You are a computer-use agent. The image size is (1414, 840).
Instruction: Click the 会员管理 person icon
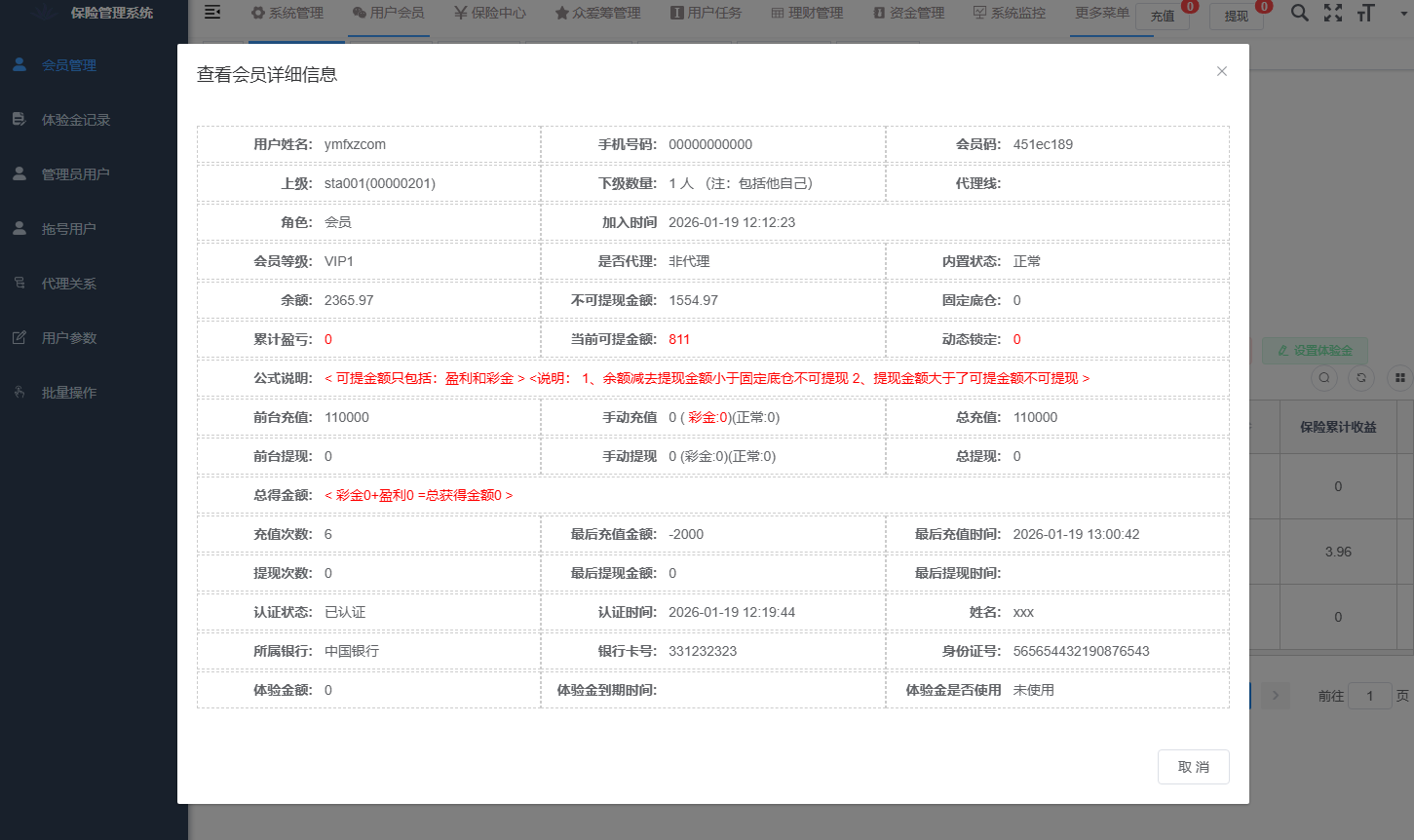tap(19, 64)
